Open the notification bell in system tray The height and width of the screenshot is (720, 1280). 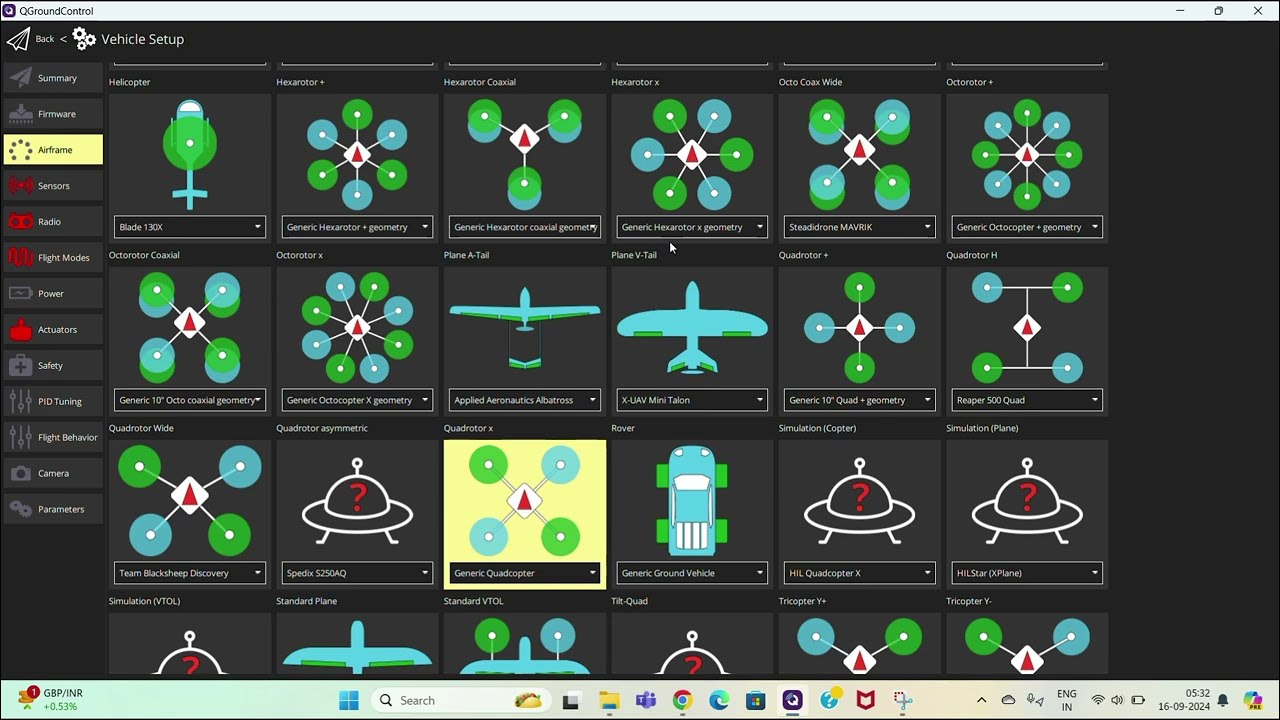(1222, 700)
